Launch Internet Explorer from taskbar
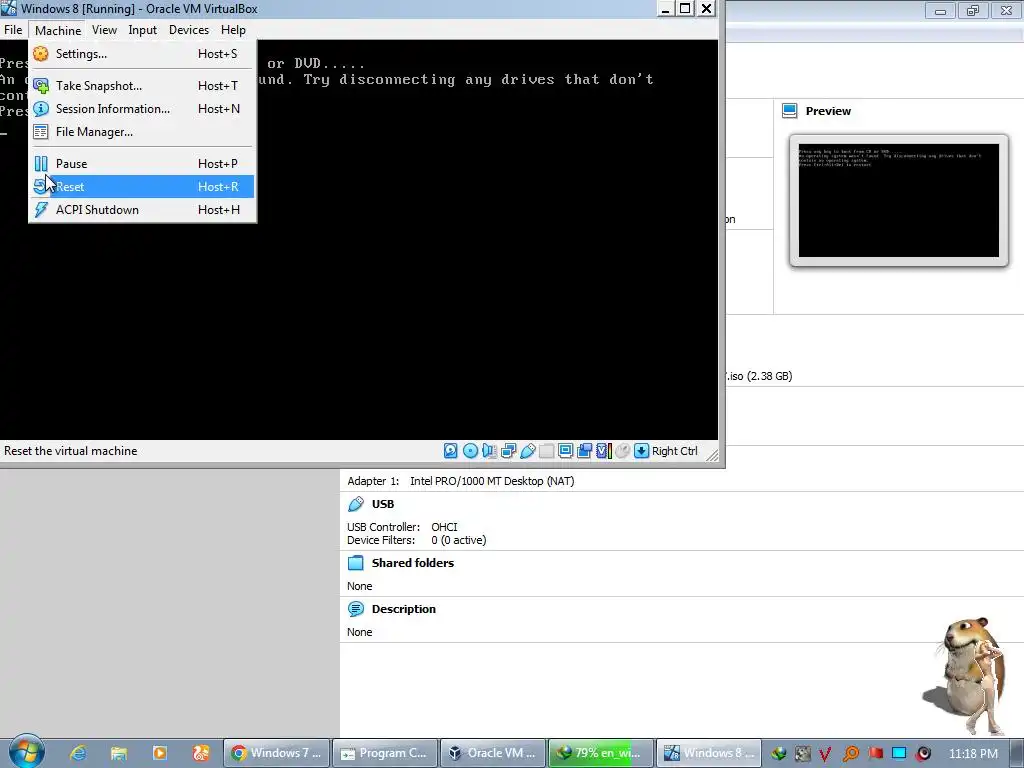The height and width of the screenshot is (768, 1024). [x=78, y=753]
